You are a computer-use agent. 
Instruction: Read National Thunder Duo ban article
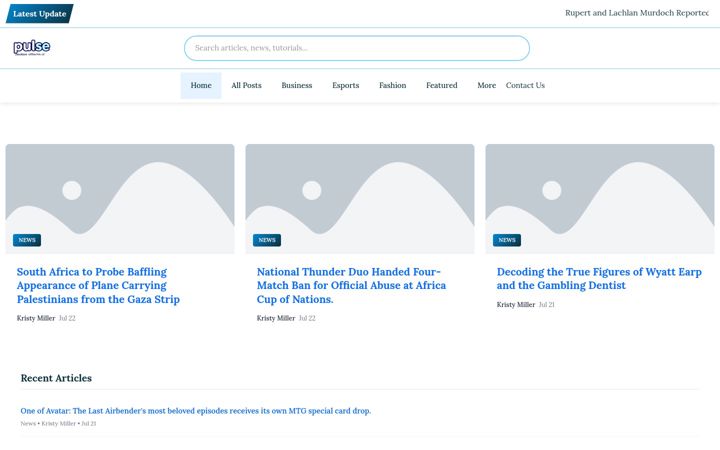351,286
